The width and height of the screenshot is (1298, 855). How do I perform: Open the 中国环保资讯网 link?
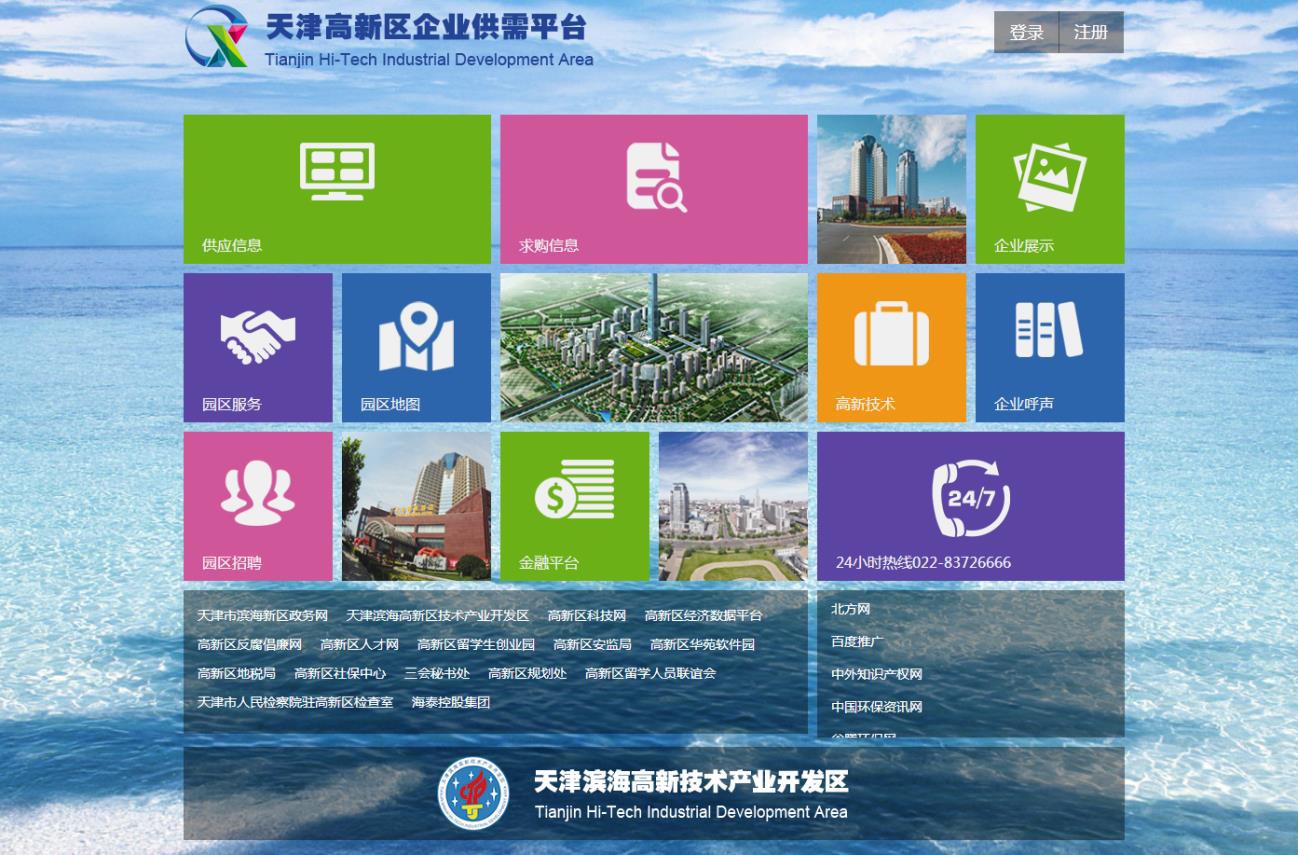[877, 707]
